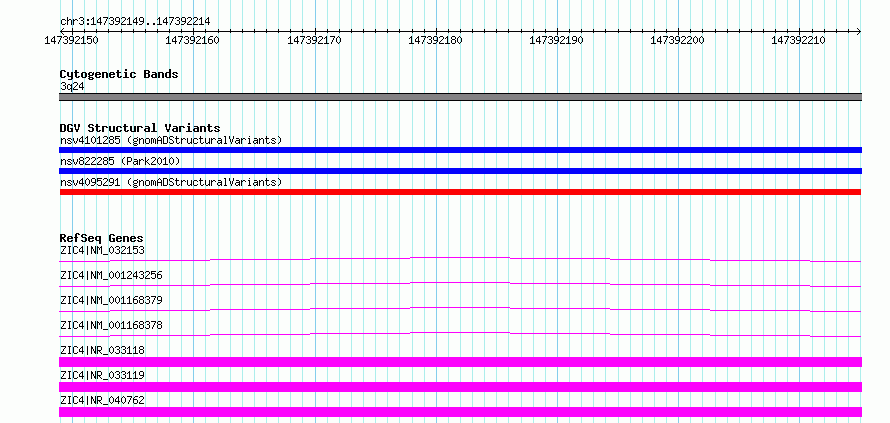The height and width of the screenshot is (423, 890).
Task: Open ZIC4|NM_032153 transcript label
Action: (x=102, y=250)
